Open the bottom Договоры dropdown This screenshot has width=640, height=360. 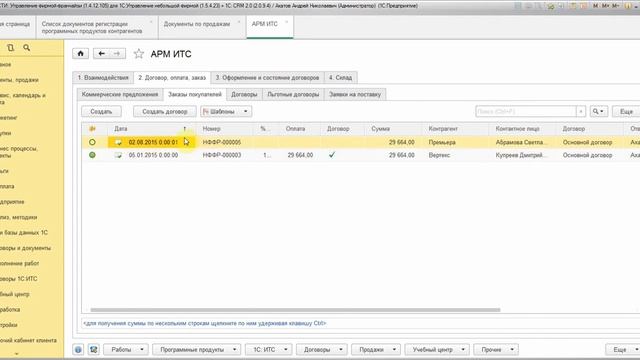coord(322,349)
